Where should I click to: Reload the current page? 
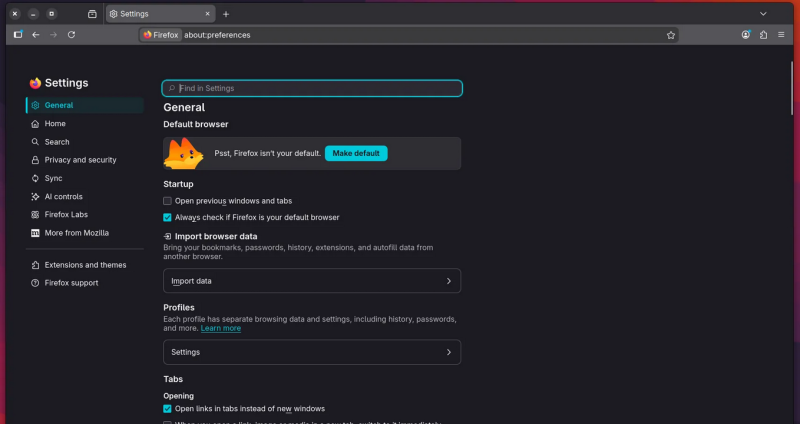point(71,35)
